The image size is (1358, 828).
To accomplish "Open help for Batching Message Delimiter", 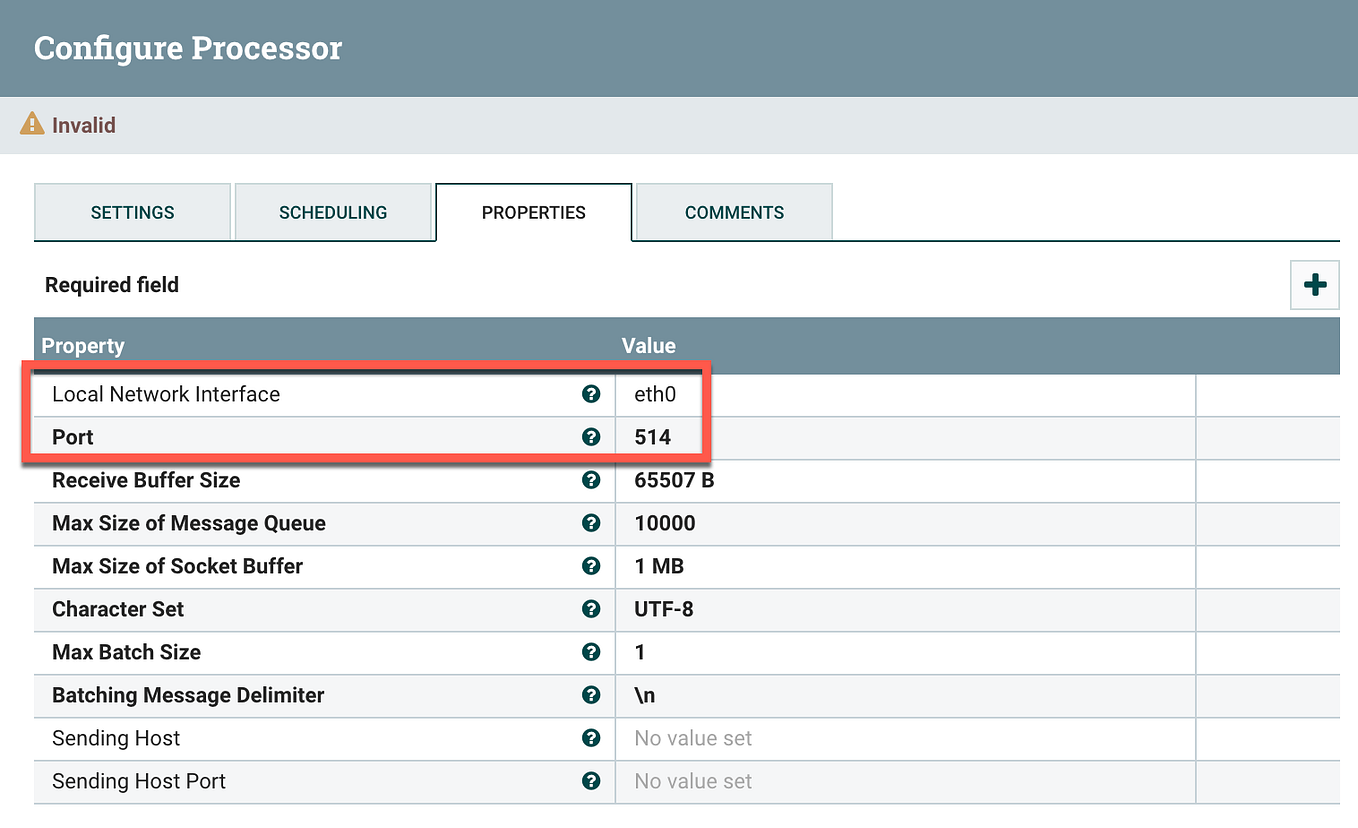I will click(591, 695).
